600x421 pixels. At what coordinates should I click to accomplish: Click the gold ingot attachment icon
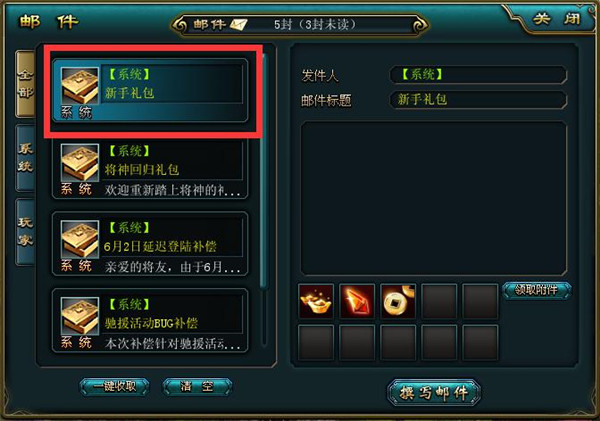[x=316, y=301]
